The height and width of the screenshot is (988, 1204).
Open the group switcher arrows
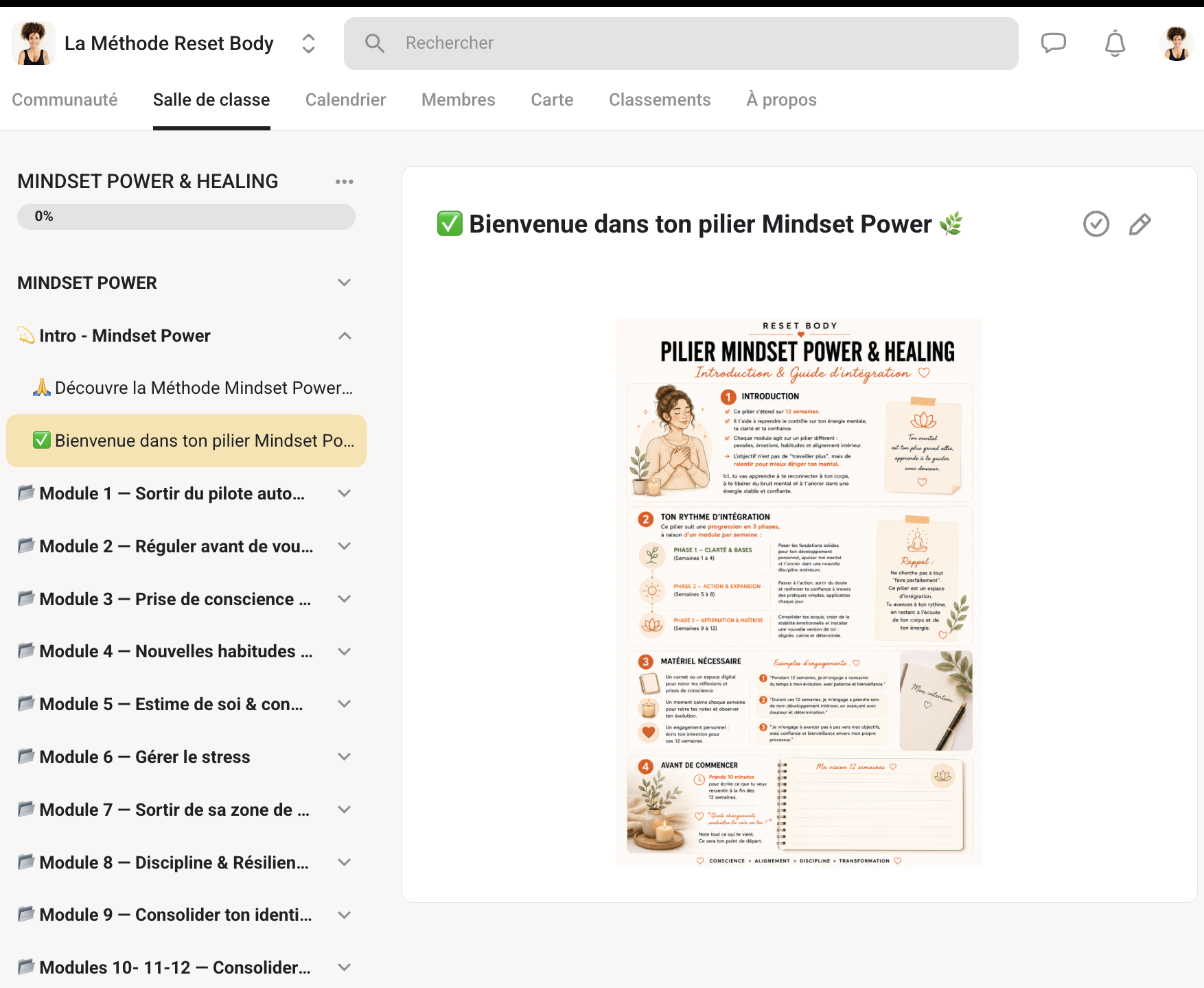point(309,43)
